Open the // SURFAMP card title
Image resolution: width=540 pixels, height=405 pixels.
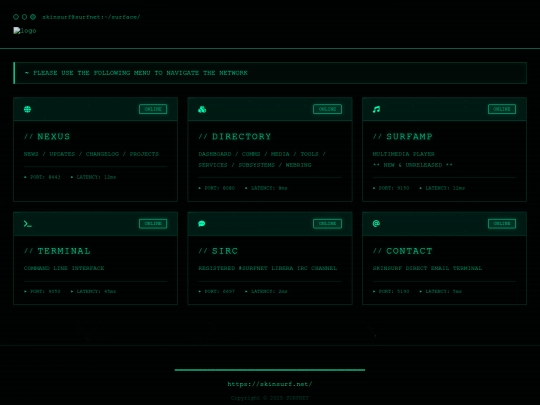[403, 136]
